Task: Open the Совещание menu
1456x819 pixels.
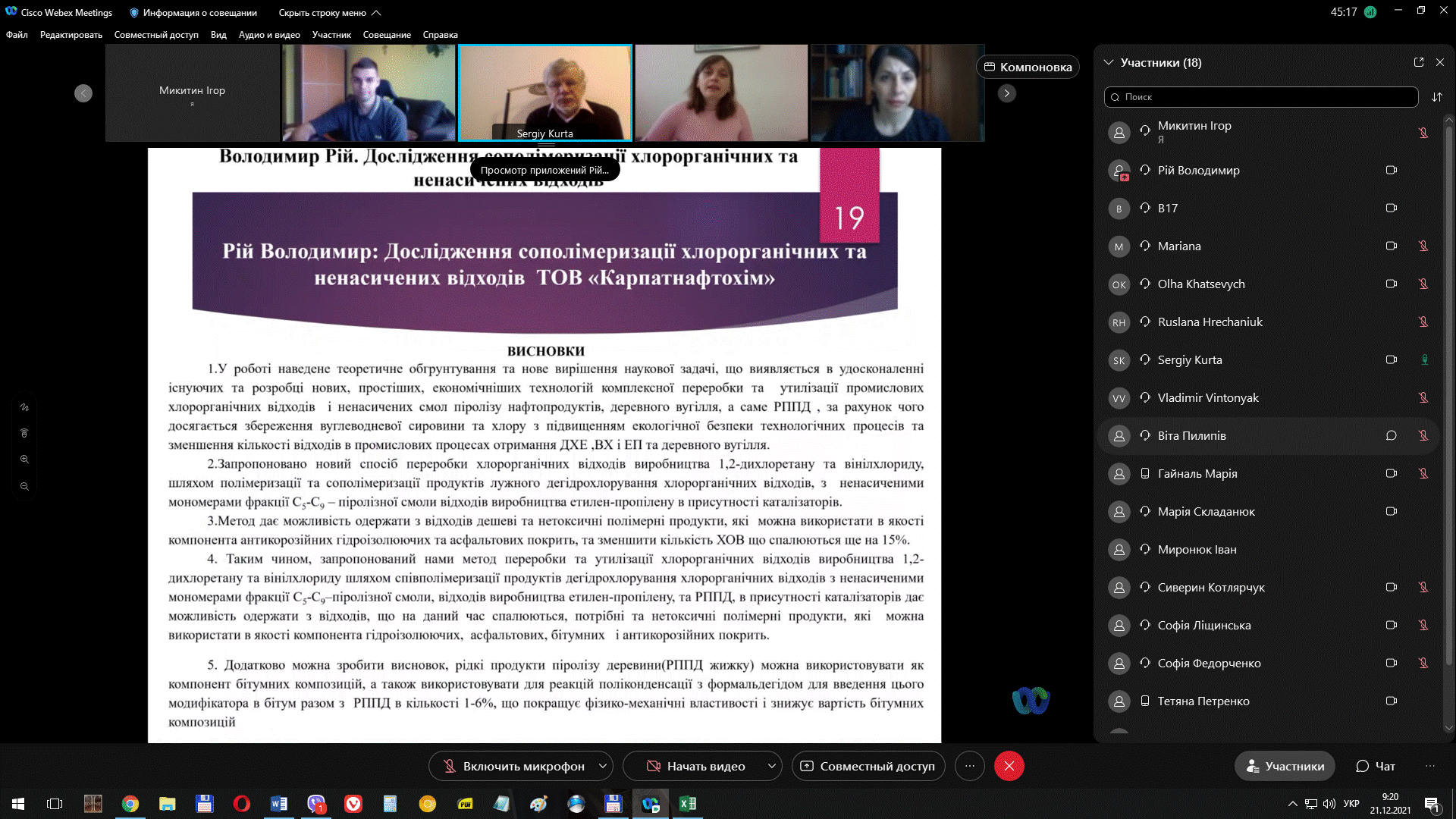Action: point(387,35)
